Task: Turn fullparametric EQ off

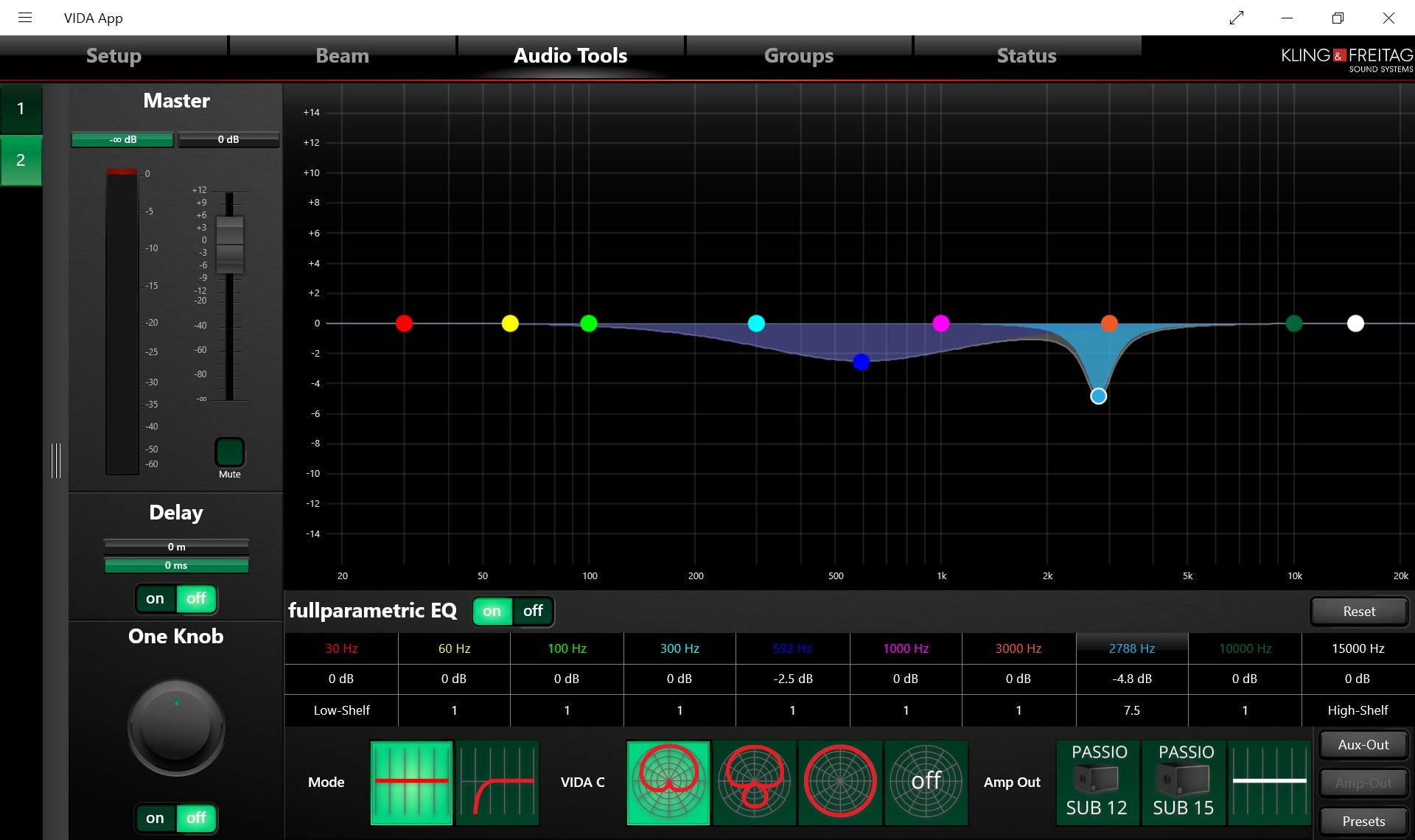Action: [x=533, y=611]
